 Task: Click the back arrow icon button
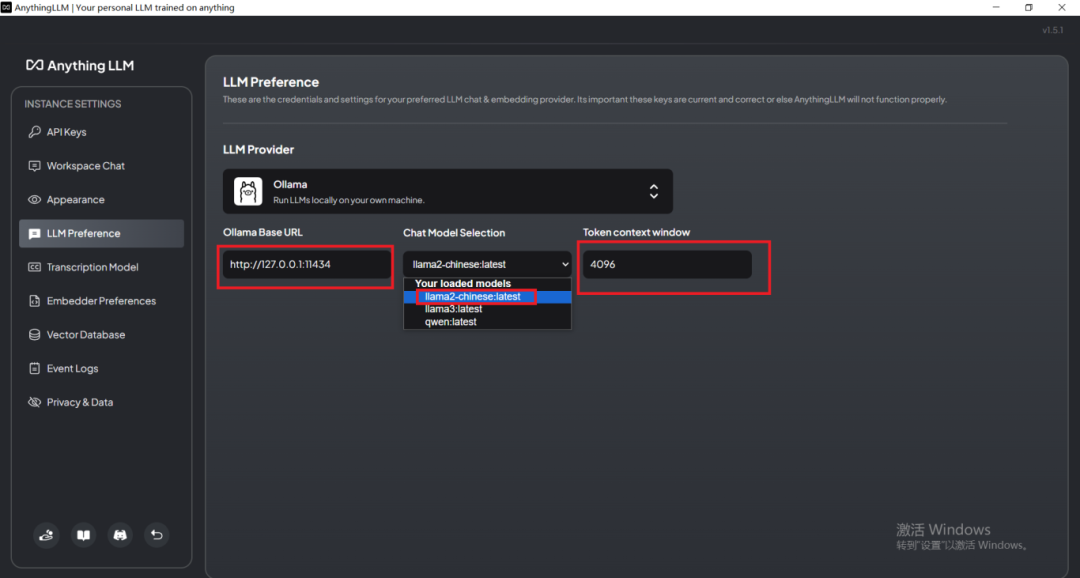pos(156,535)
